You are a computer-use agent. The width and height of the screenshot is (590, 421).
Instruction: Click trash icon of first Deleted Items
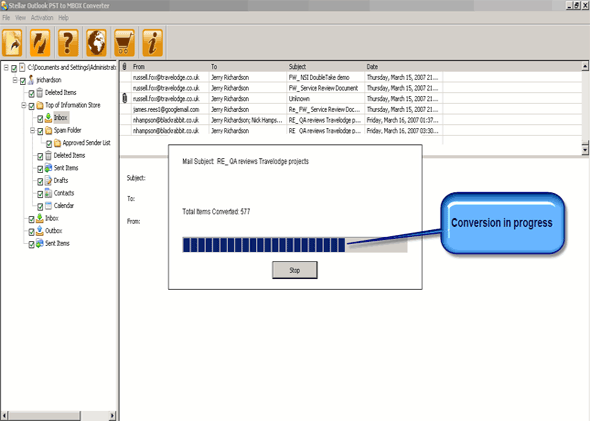click(x=40, y=93)
